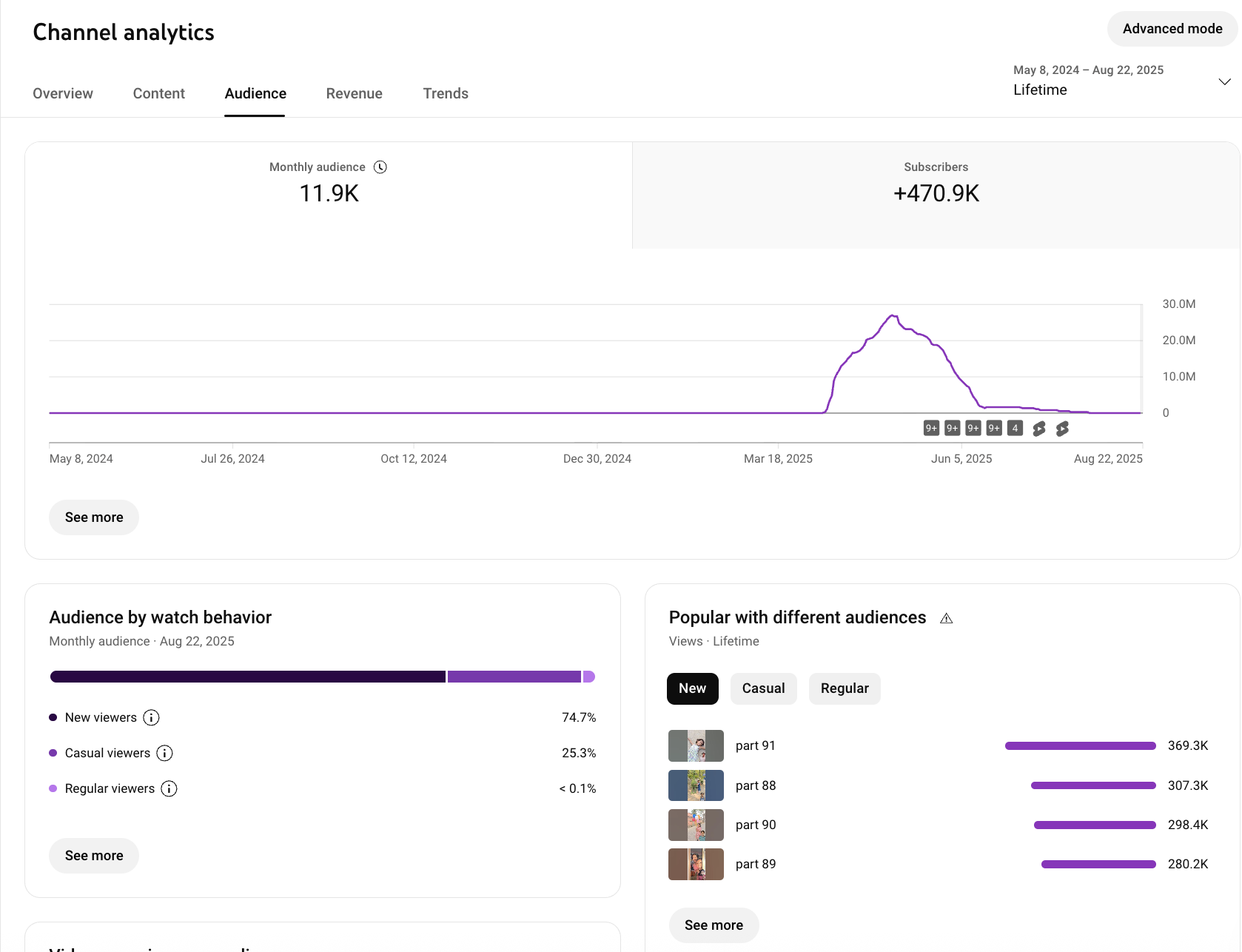Viewport: 1242px width, 952px height.
Task: Click the Casual viewers legend dot
Action: 53,753
